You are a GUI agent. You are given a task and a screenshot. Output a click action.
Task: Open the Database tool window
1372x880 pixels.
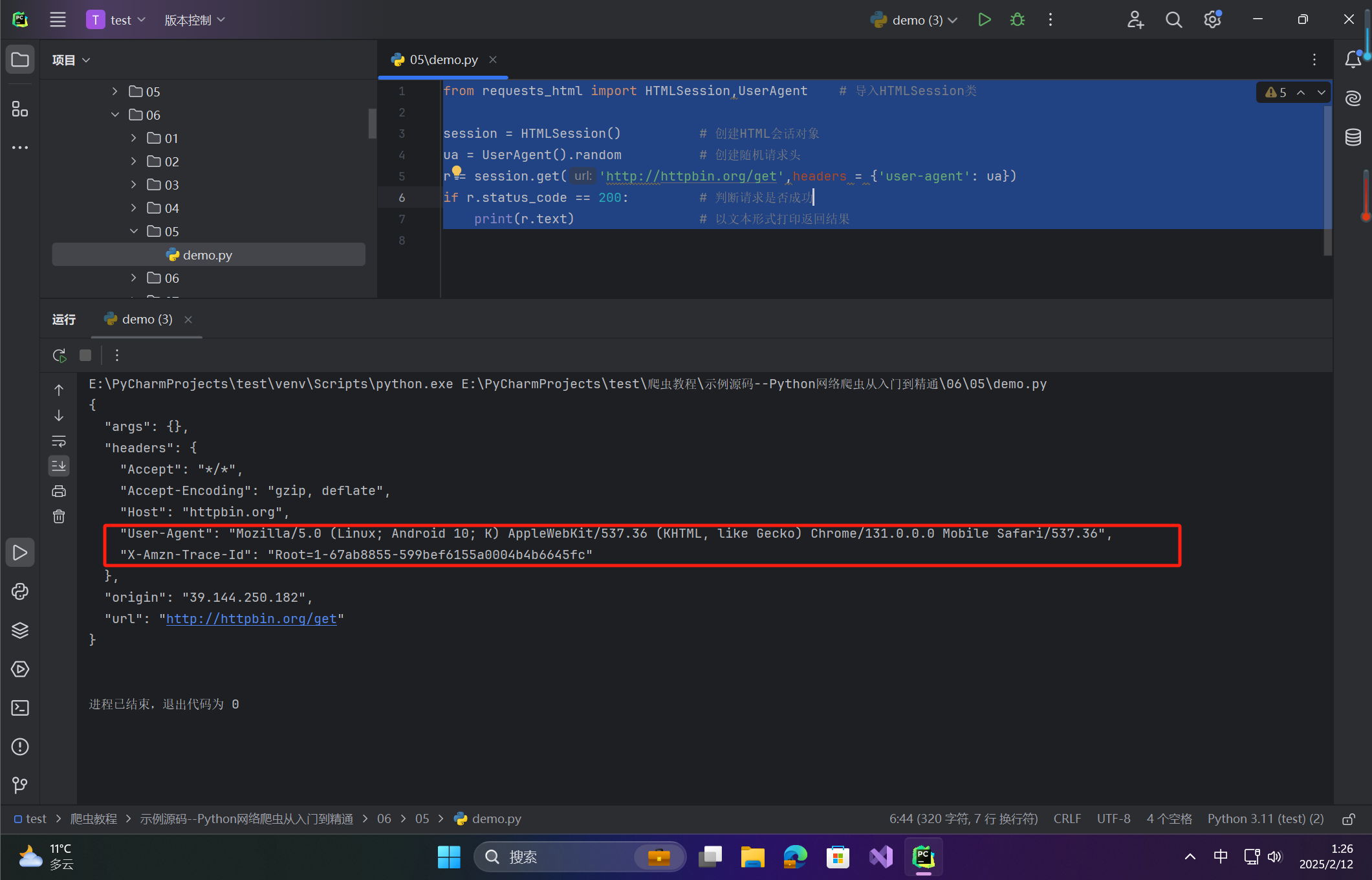coord(1353,137)
